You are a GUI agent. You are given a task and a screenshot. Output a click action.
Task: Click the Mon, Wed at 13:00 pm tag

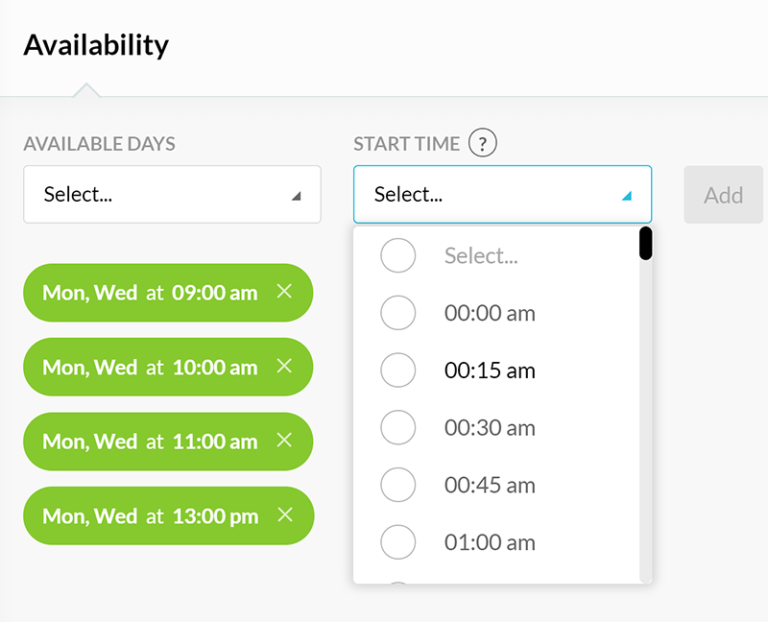point(150,516)
